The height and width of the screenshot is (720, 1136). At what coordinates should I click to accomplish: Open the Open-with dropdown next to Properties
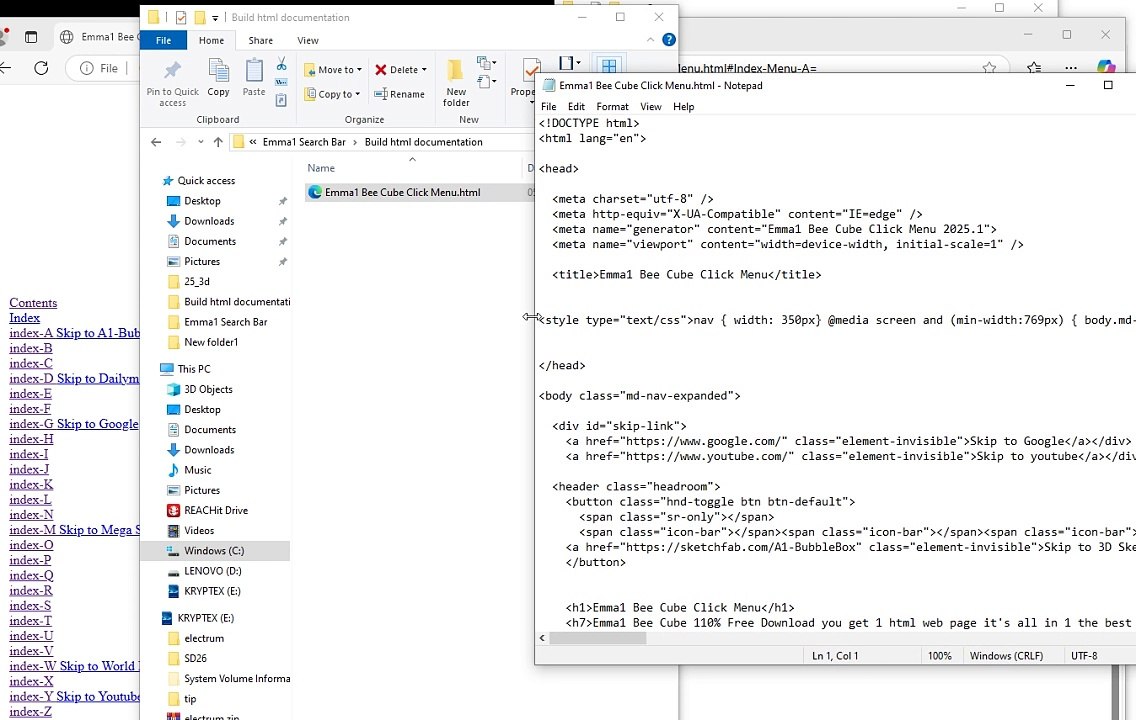point(569,63)
